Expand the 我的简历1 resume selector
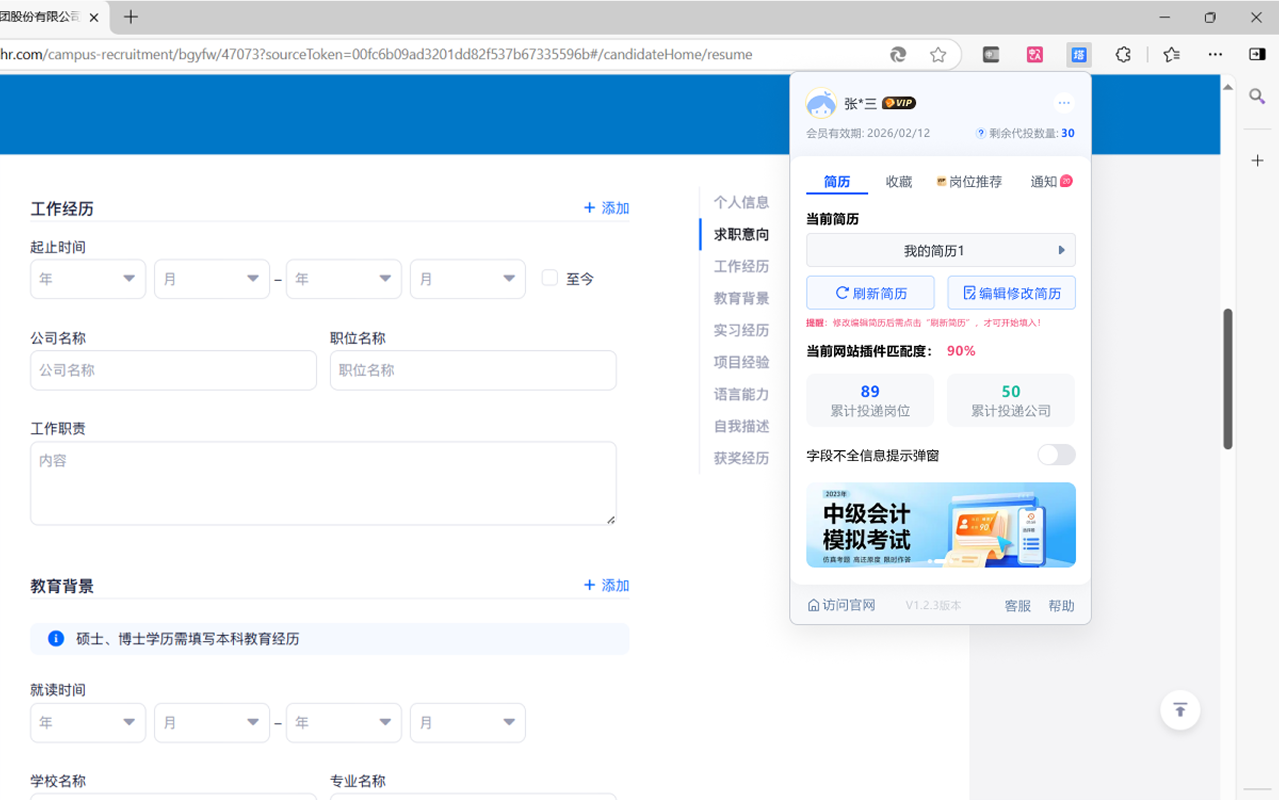This screenshot has width=1280, height=800. pos(940,249)
